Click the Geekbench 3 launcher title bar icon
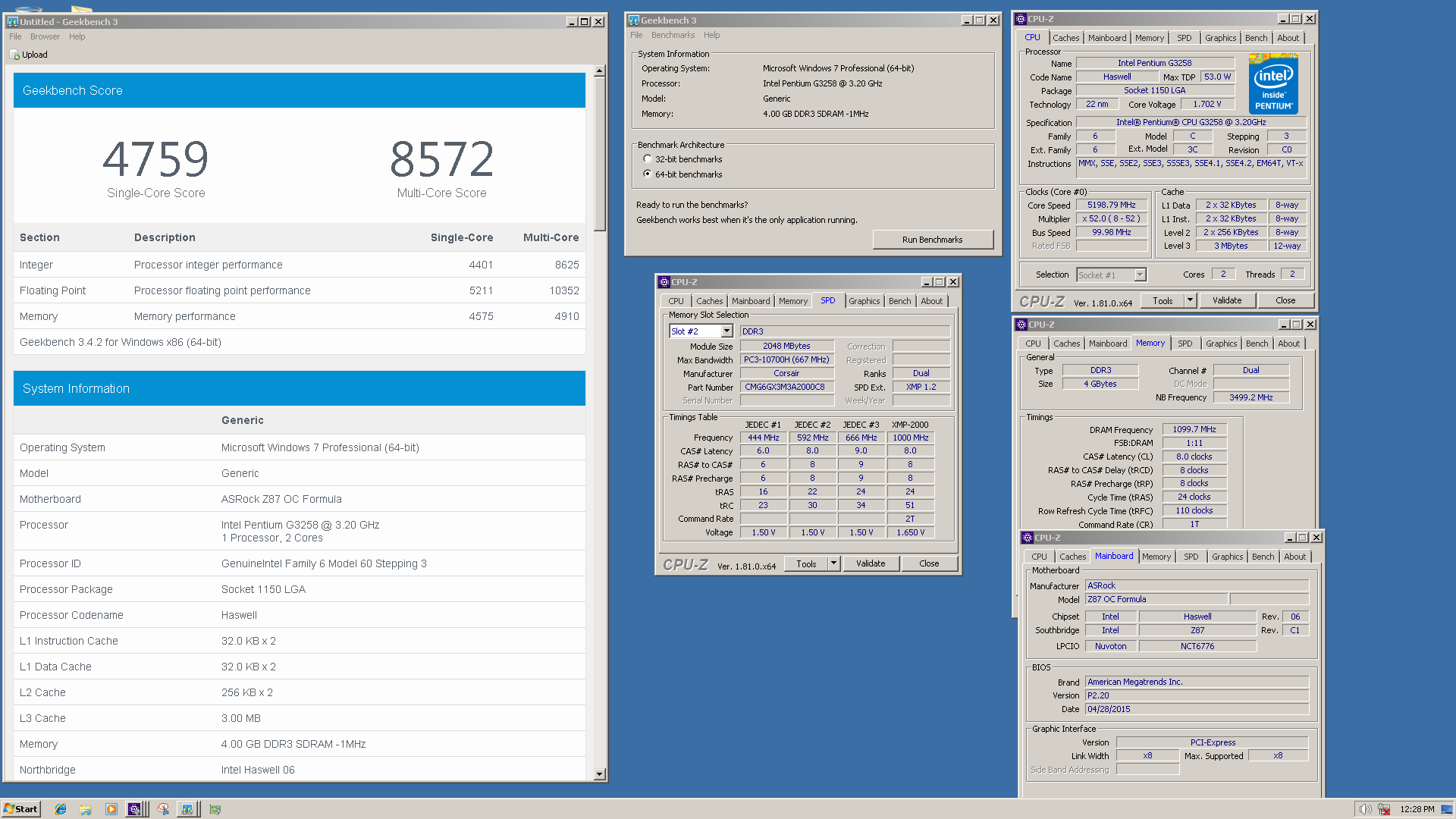The width and height of the screenshot is (1456, 819). pos(634,20)
